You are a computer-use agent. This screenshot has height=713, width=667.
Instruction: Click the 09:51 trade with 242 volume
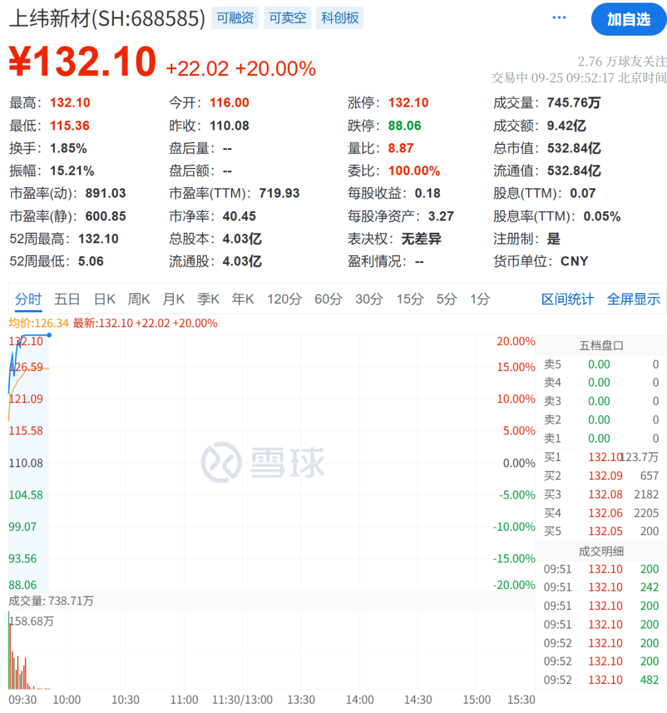pos(601,587)
